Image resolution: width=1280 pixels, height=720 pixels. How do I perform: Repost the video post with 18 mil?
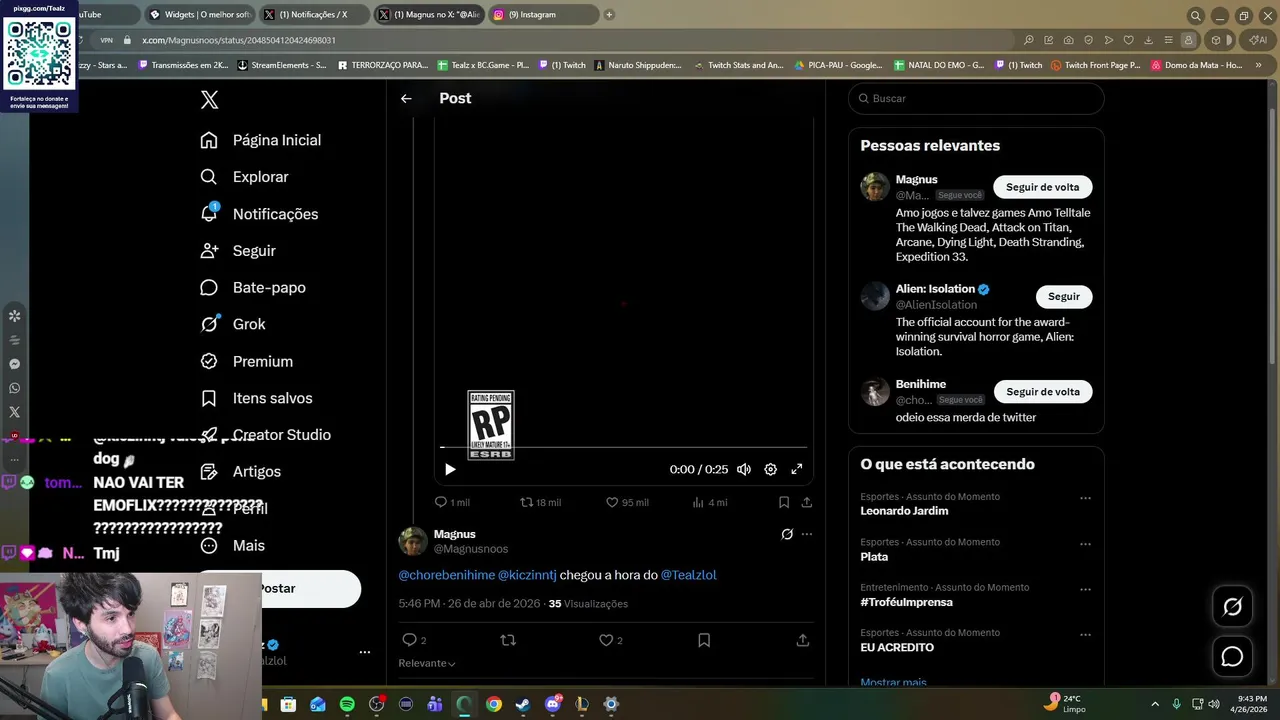(x=540, y=502)
